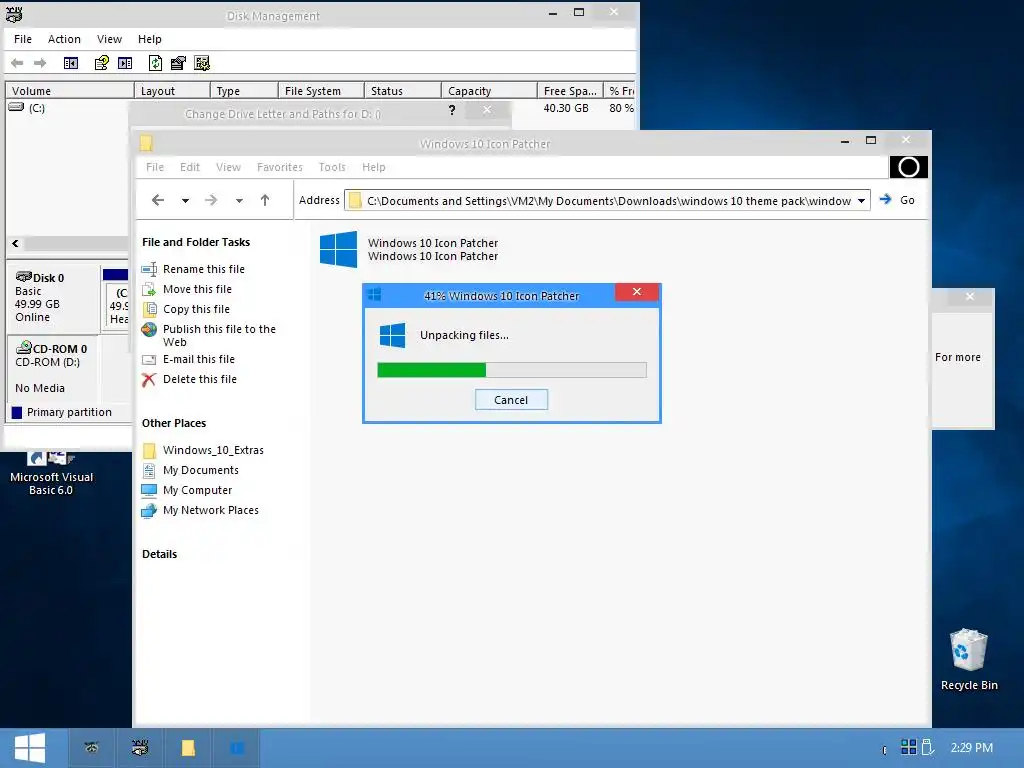The image size is (1024, 768).
Task: Open Action menu in Disk Management
Action: tap(64, 39)
